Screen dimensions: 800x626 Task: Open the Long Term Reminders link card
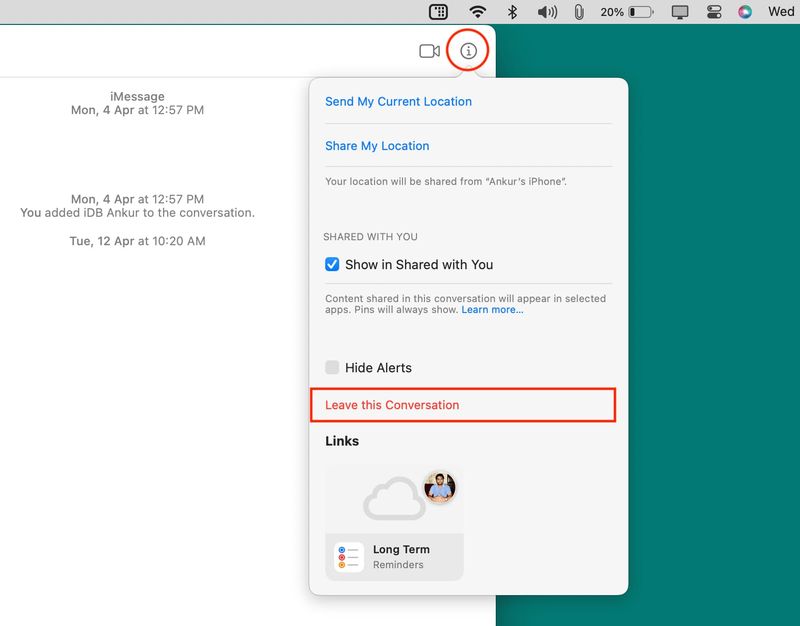coord(394,523)
